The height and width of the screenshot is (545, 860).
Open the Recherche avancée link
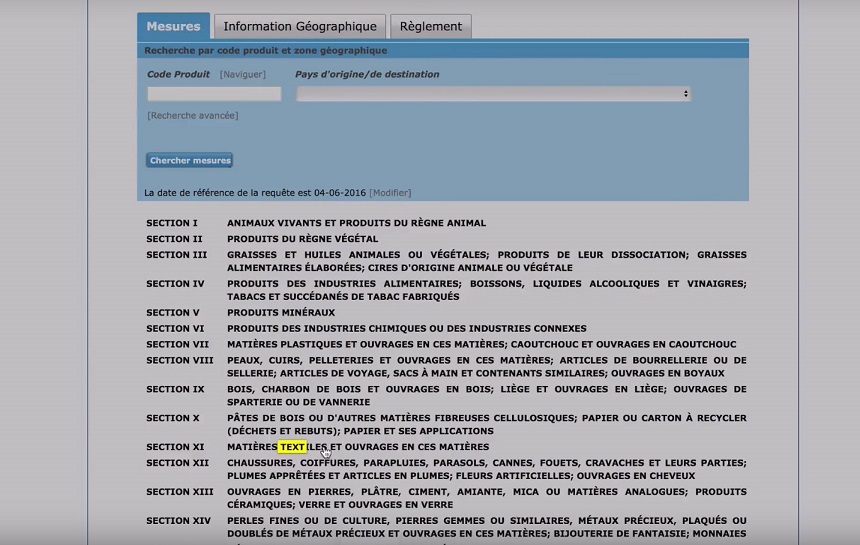pos(192,116)
